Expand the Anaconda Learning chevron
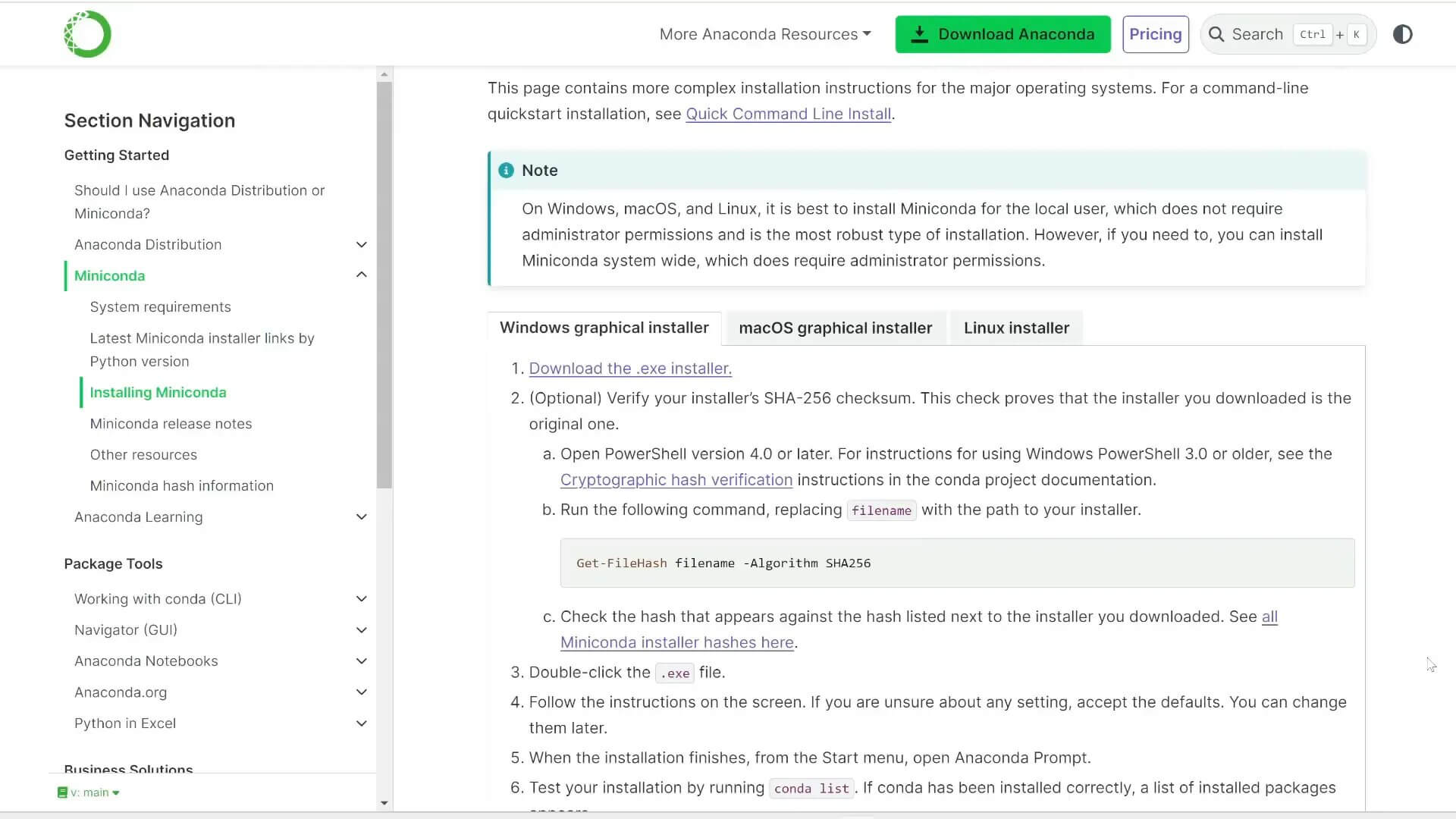The height and width of the screenshot is (819, 1456). click(362, 516)
